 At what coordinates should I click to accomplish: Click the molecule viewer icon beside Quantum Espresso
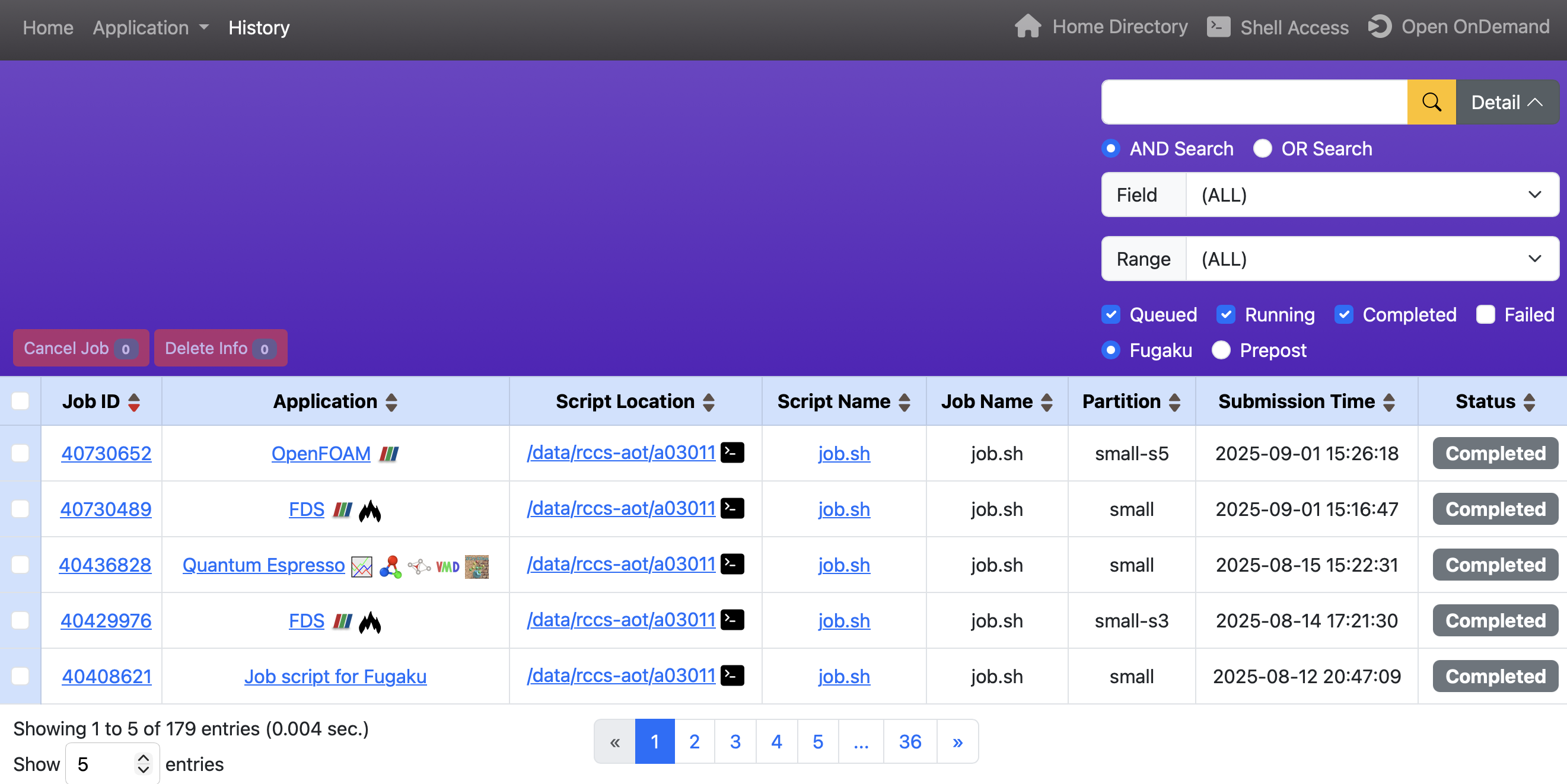[x=390, y=565]
